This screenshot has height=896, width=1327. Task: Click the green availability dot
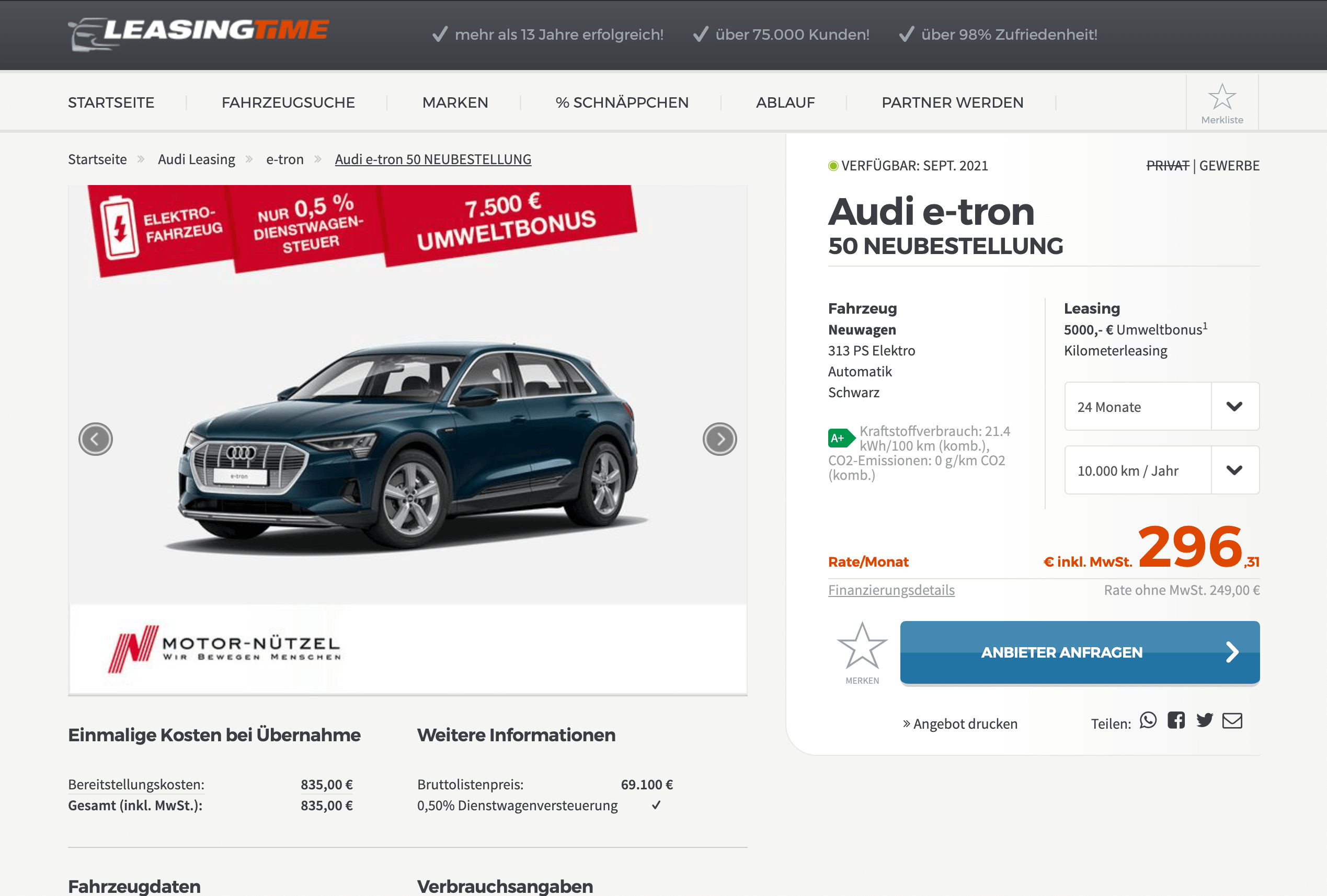click(833, 166)
